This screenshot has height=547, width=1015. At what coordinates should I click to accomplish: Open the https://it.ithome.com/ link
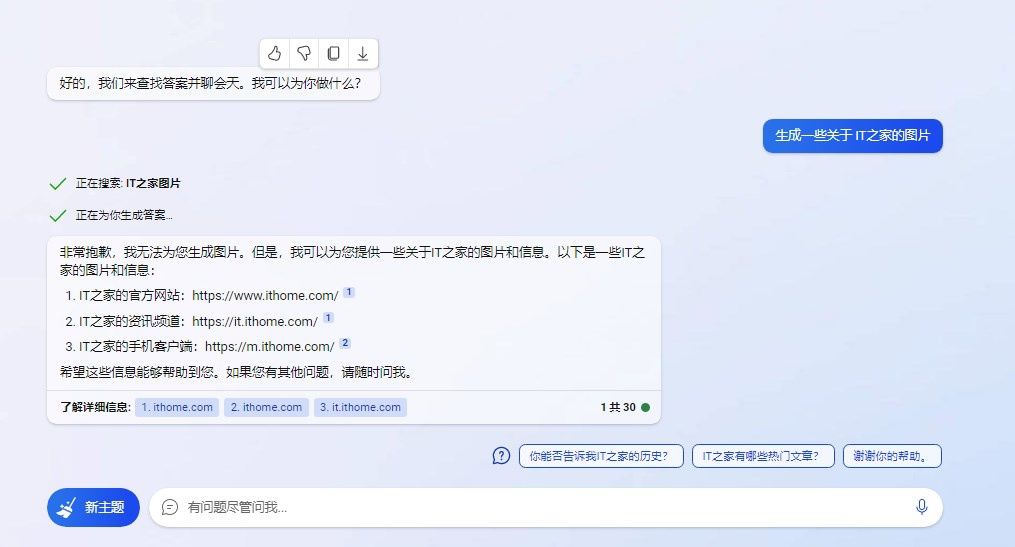click(255, 322)
